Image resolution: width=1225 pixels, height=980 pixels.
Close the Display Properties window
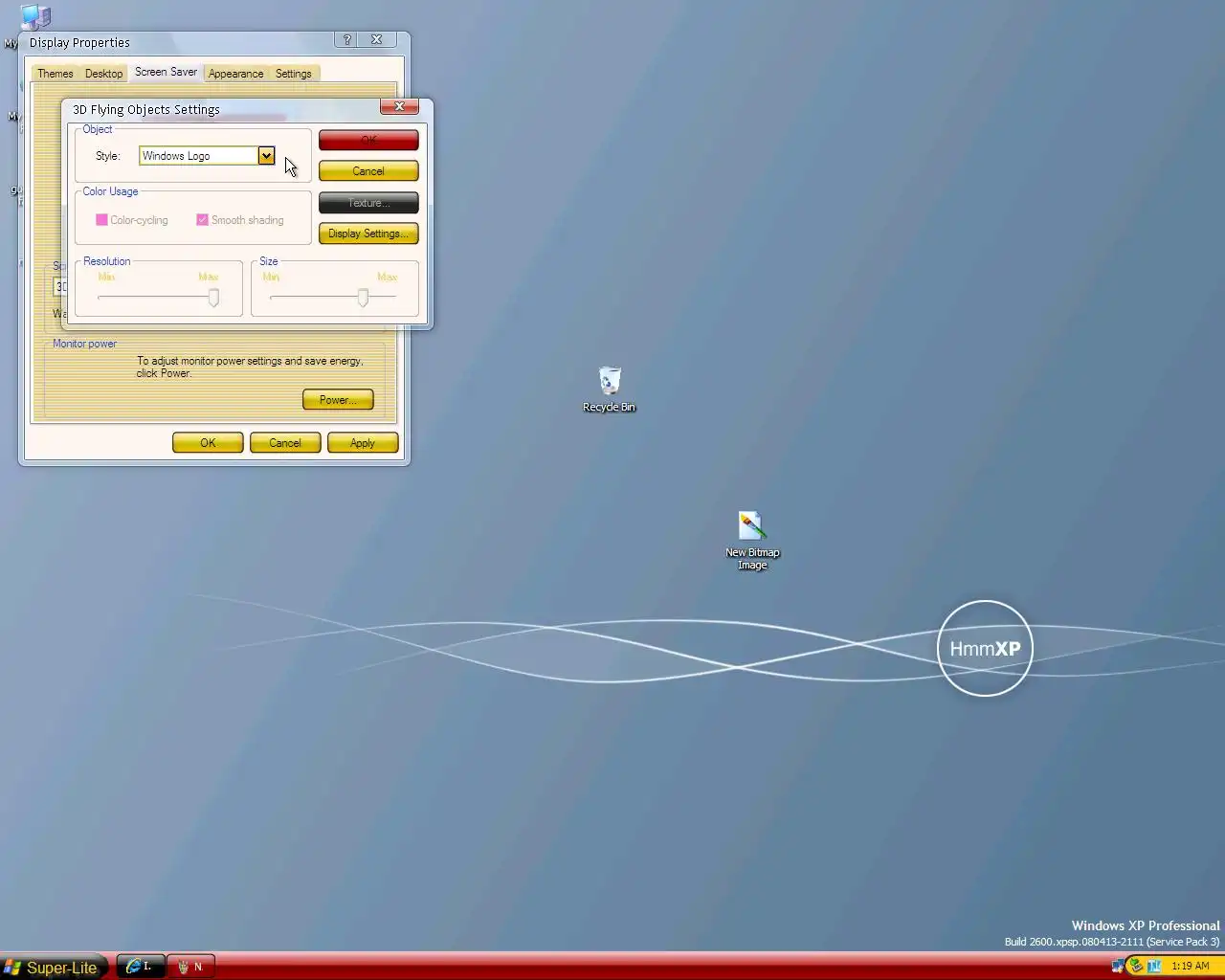[377, 40]
